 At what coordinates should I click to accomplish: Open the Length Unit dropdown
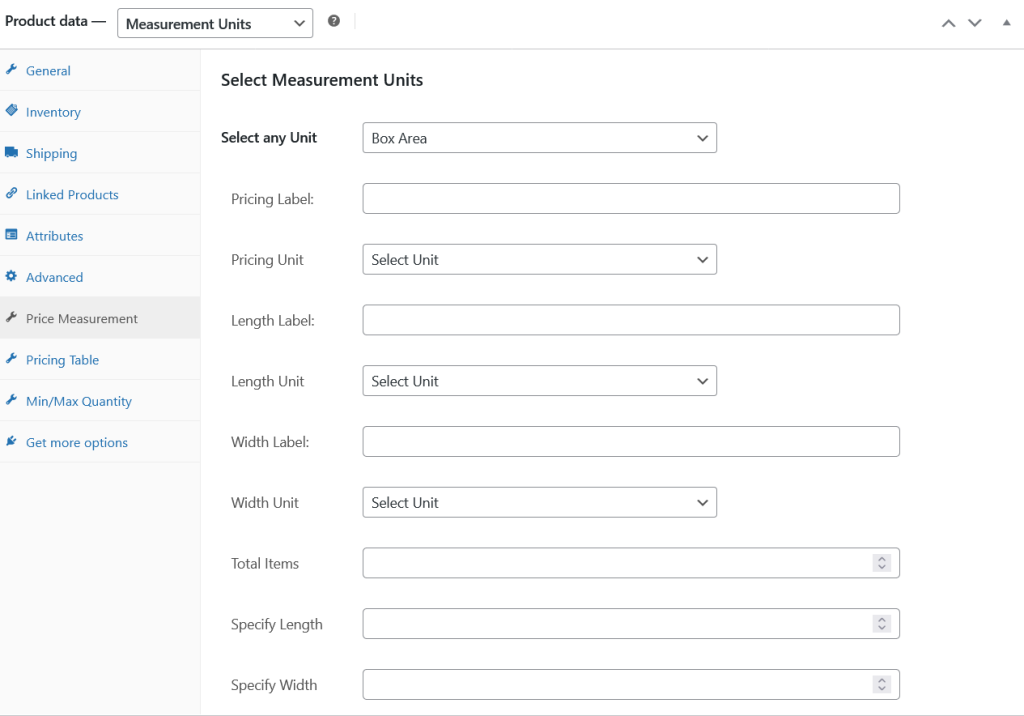click(x=539, y=381)
